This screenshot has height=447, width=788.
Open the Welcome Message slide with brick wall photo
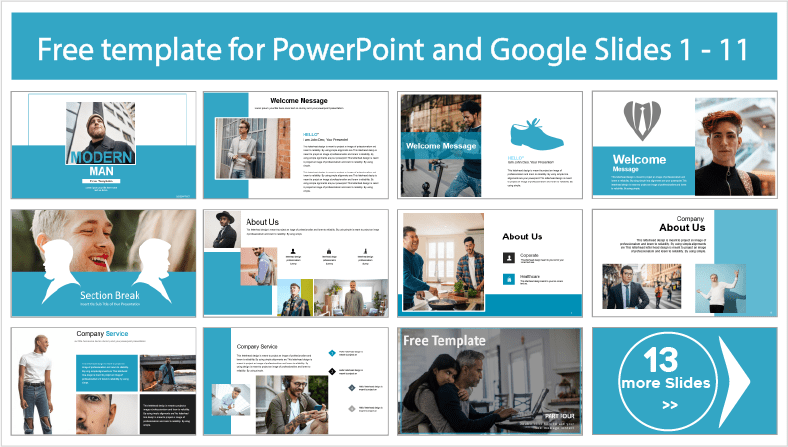296,145
